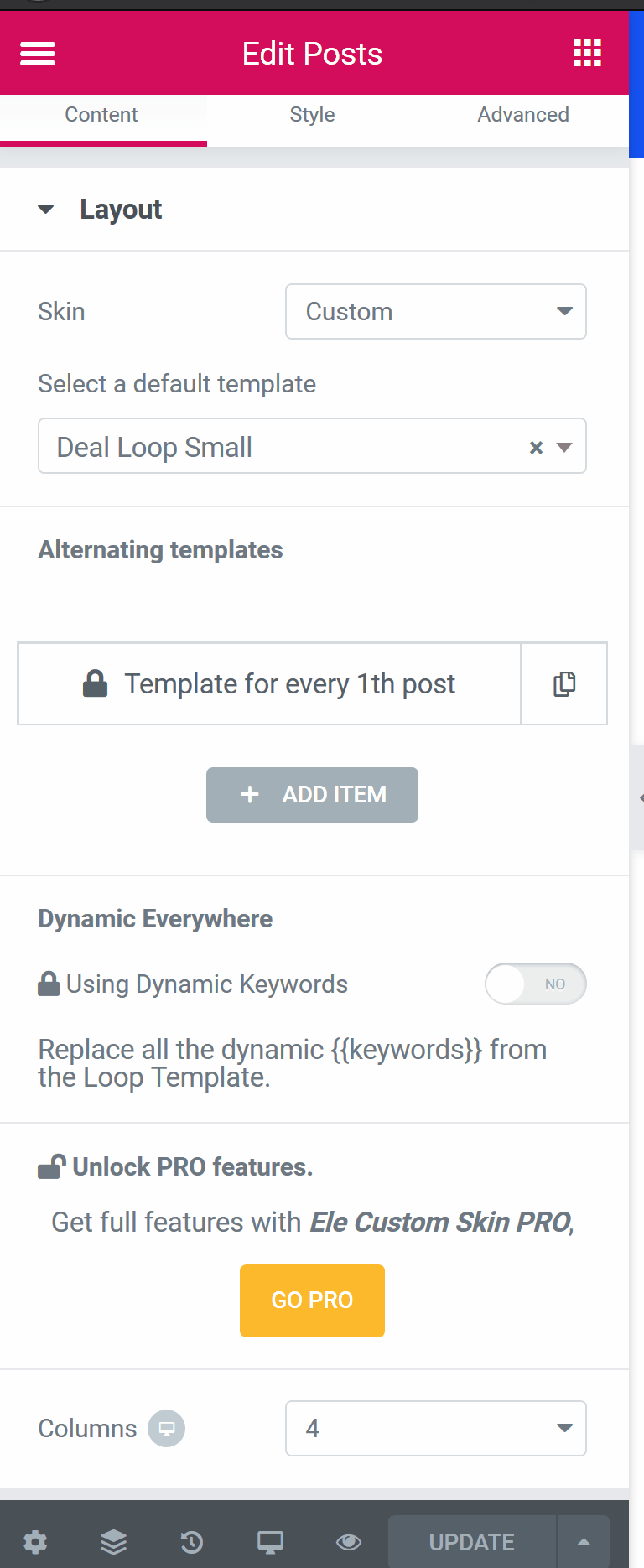The width and height of the screenshot is (644, 1568).
Task: Open the Skin dropdown
Action: [x=435, y=311]
